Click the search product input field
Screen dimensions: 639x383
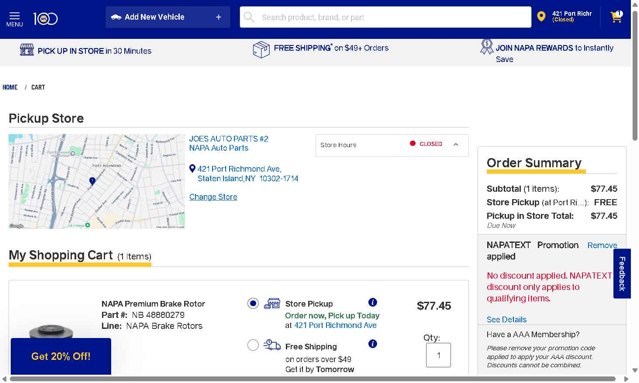click(x=386, y=17)
